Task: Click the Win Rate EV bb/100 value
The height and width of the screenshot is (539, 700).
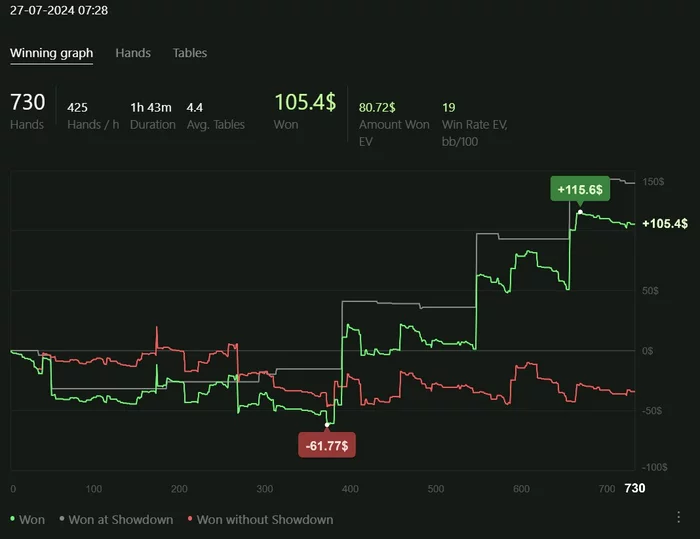Action: point(449,106)
